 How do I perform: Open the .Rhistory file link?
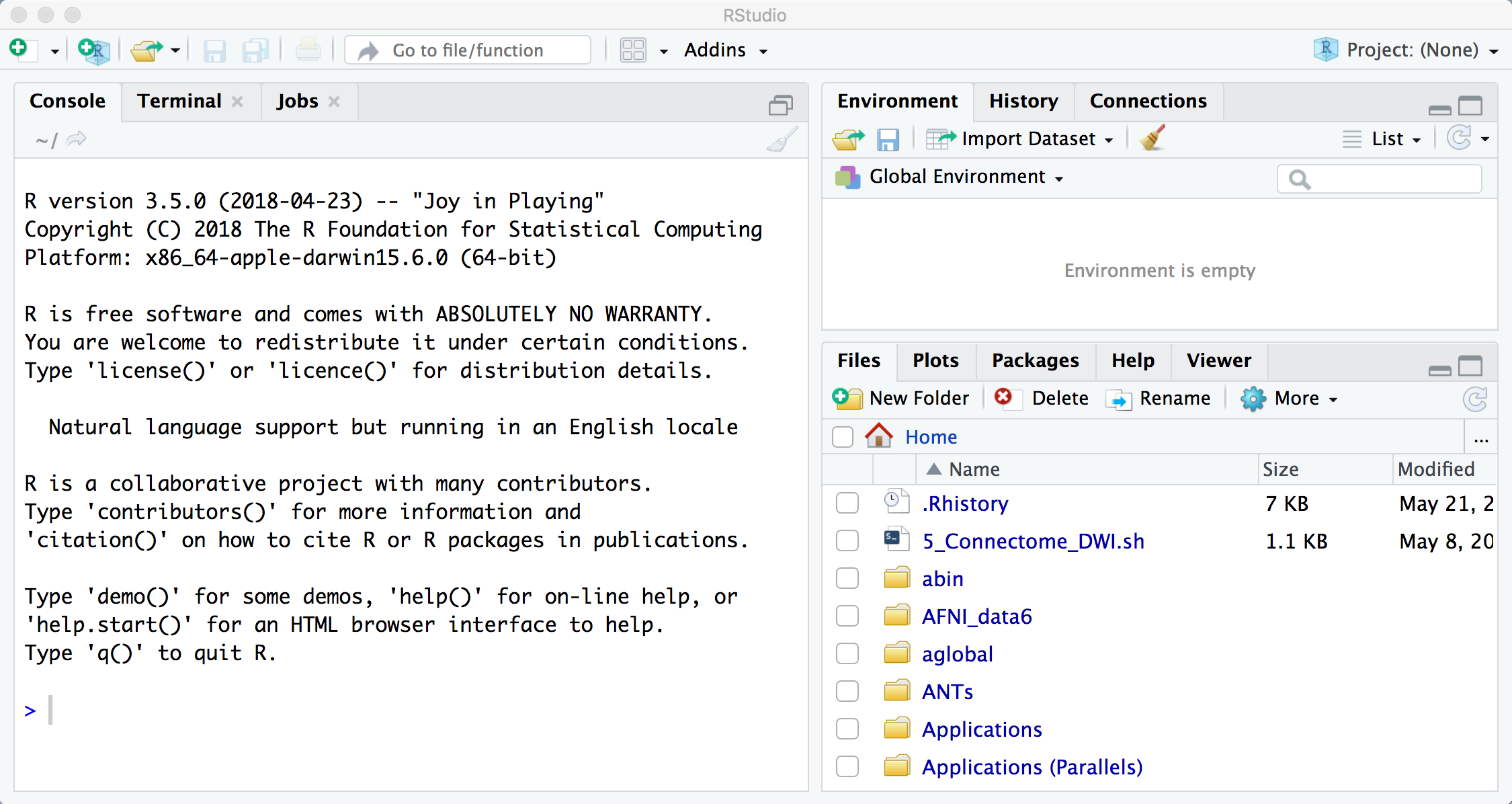click(x=965, y=504)
